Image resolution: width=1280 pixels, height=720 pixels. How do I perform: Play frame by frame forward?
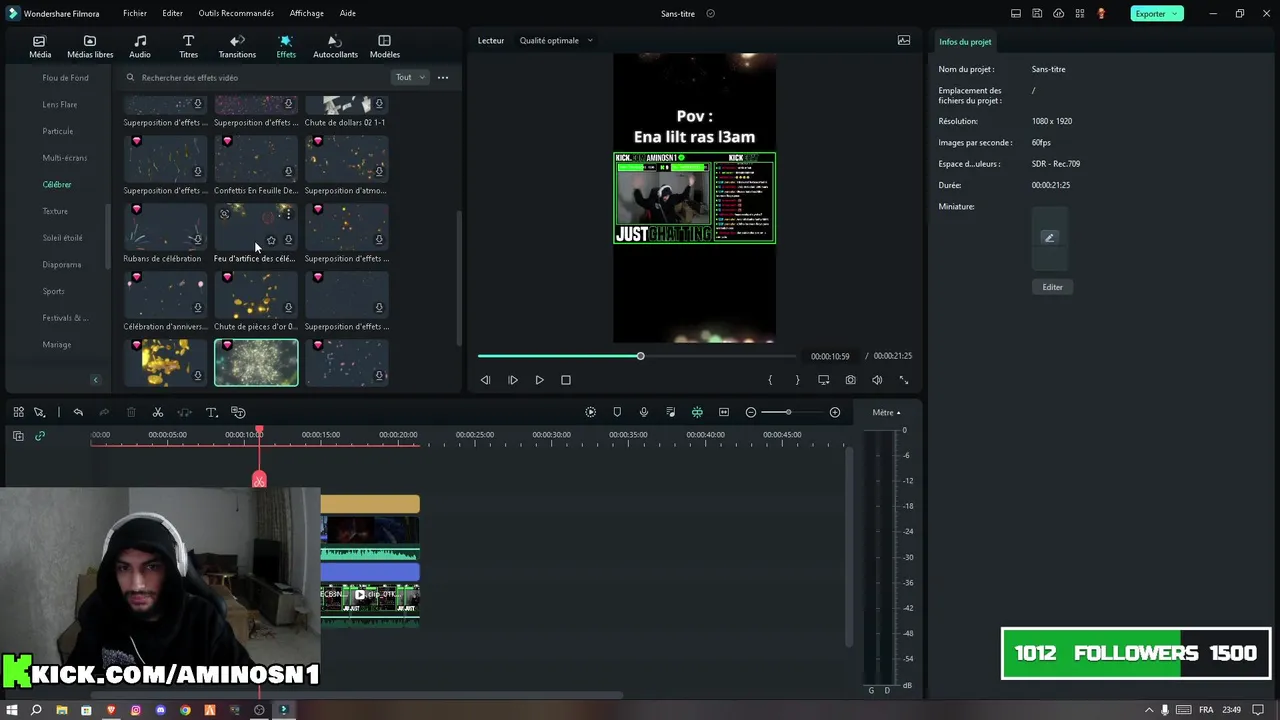(x=512, y=380)
